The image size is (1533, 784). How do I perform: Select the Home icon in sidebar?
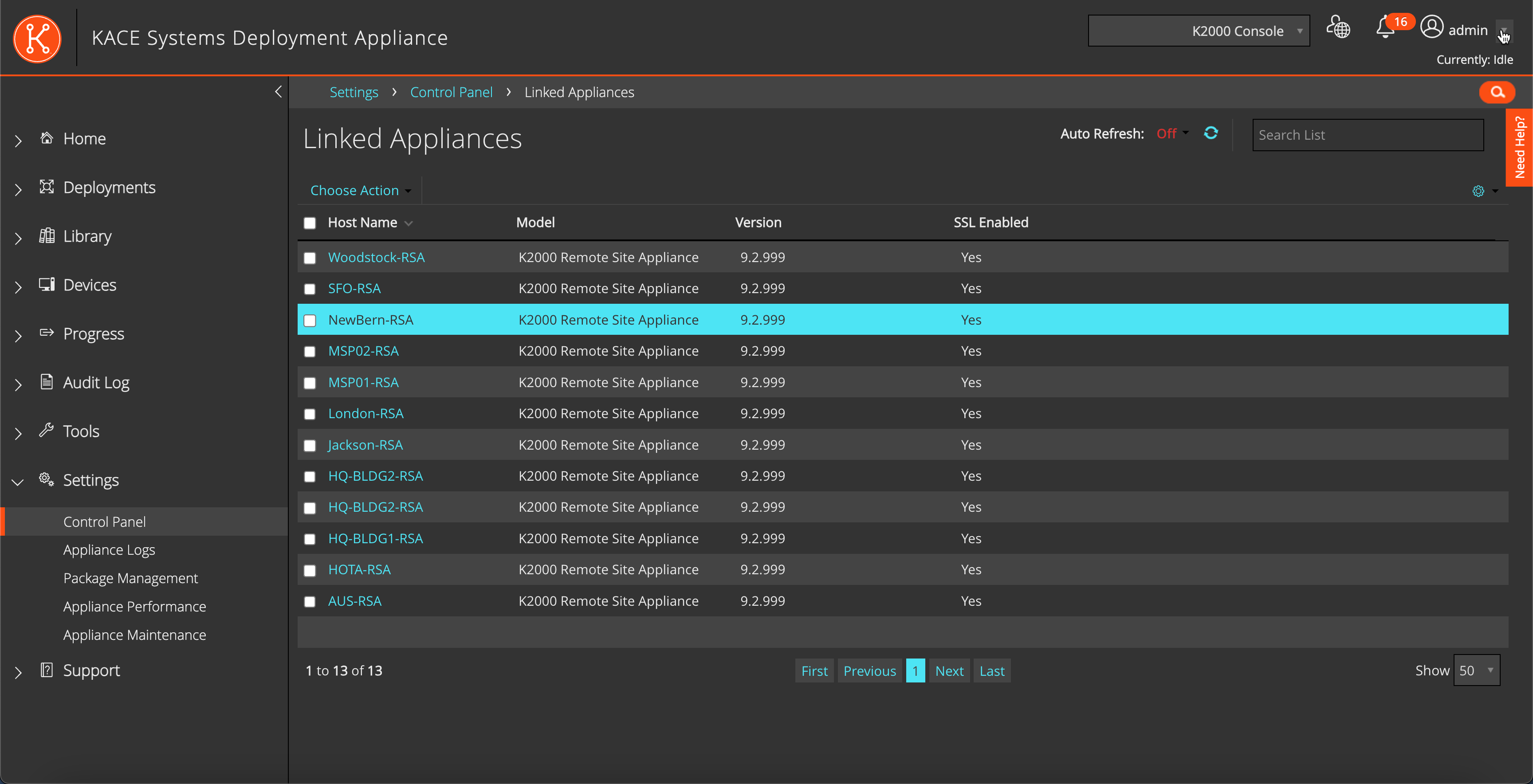pos(47,138)
